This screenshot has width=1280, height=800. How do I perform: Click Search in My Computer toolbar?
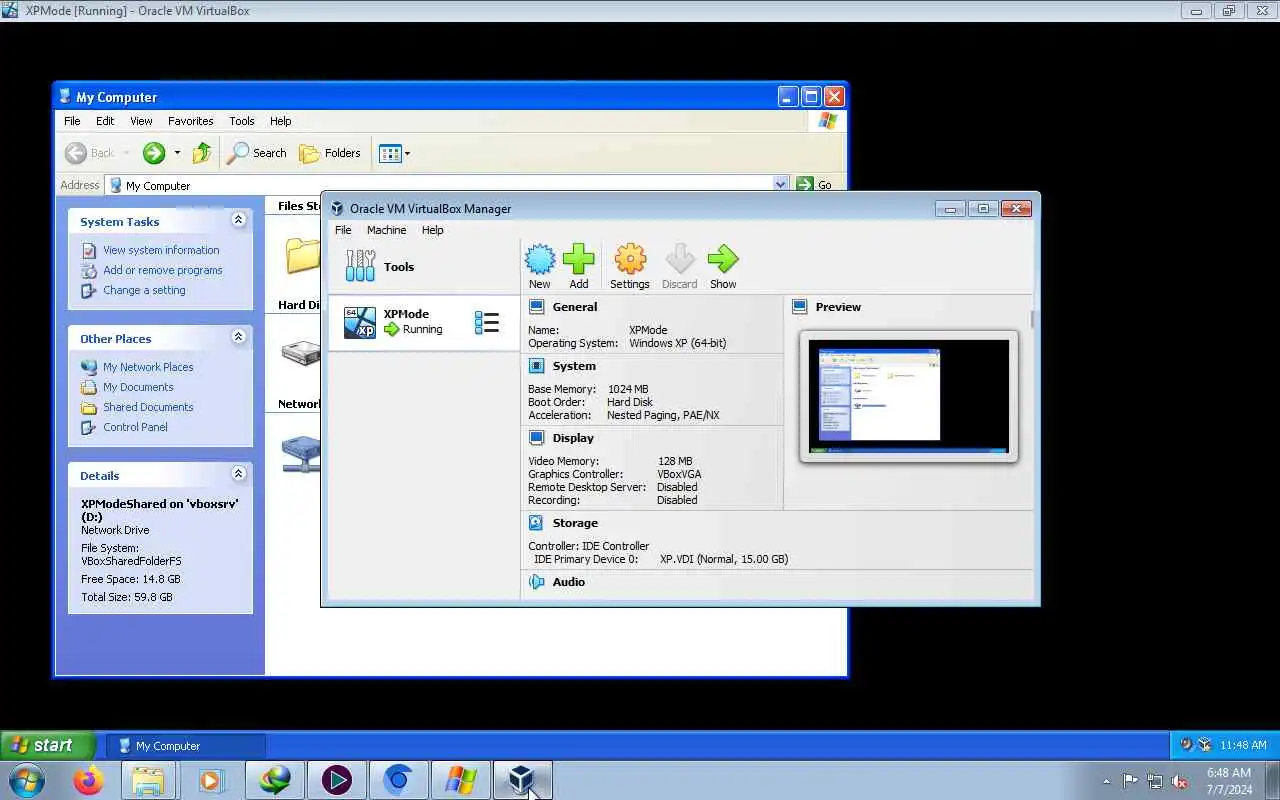click(257, 153)
